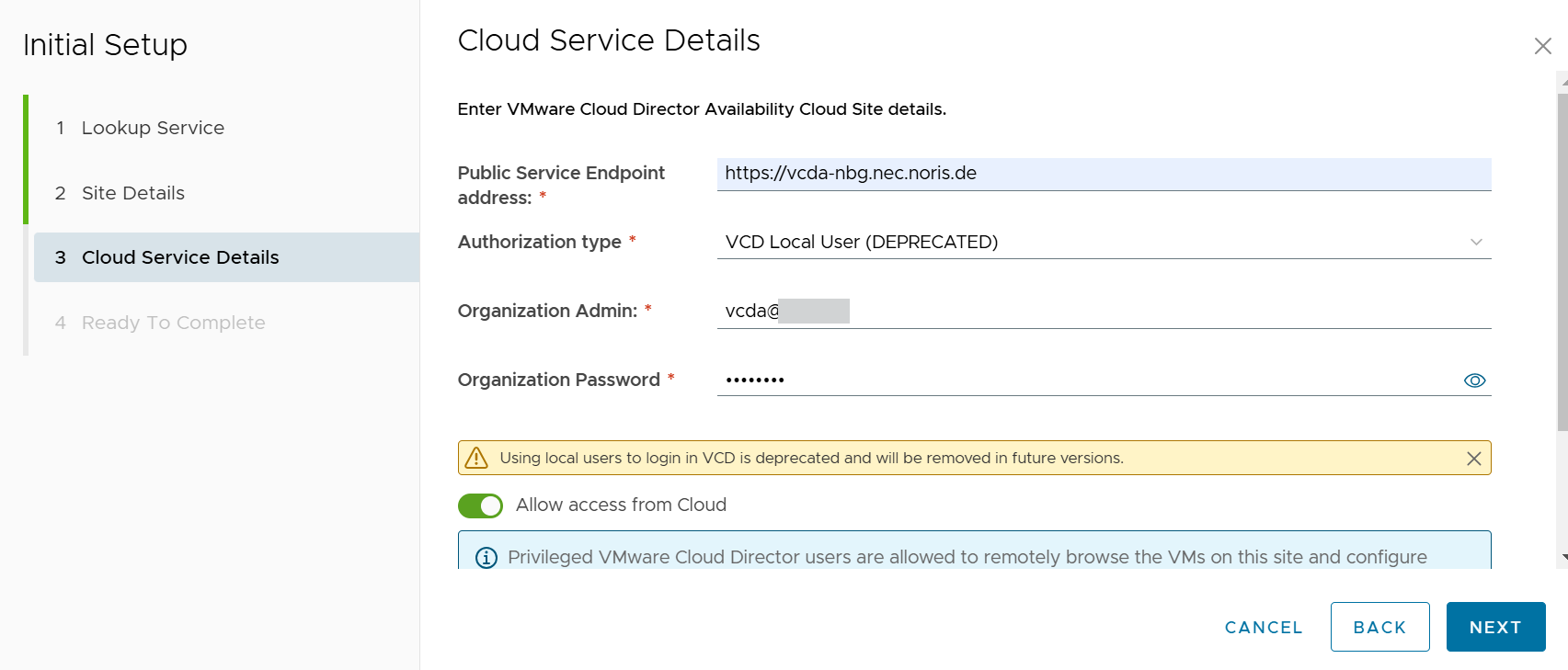Click the vertical scrollbar thumb of the details pane
This screenshot has width=1568, height=670.
(1562, 261)
